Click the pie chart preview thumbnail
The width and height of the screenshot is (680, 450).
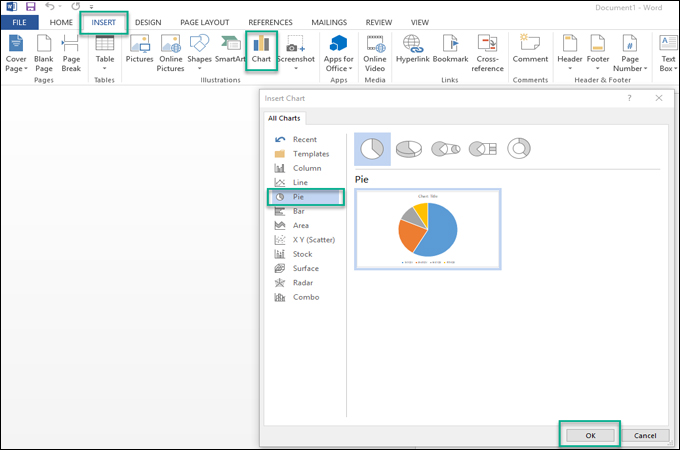pyautogui.click(x=428, y=229)
